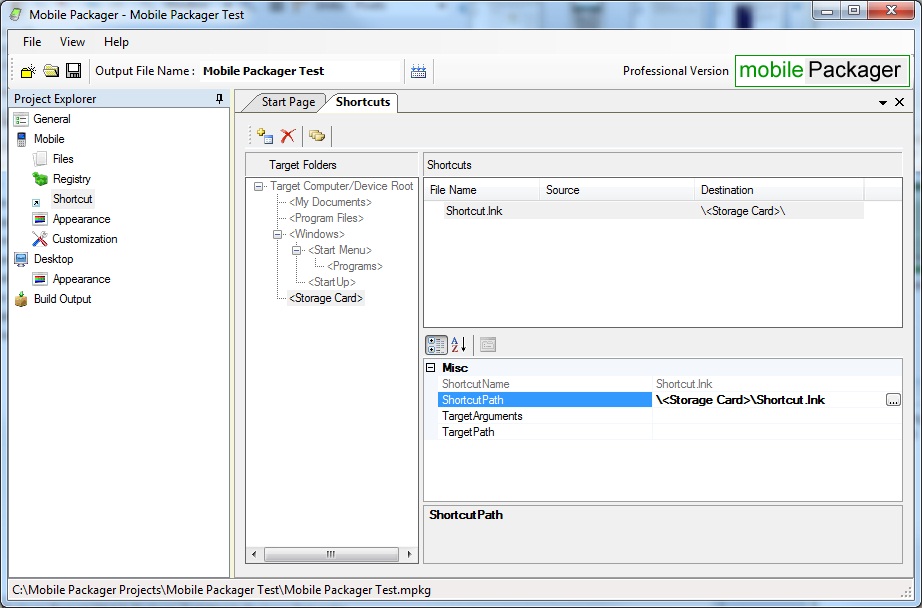
Task: Click the Files page icon
Action: 40,159
